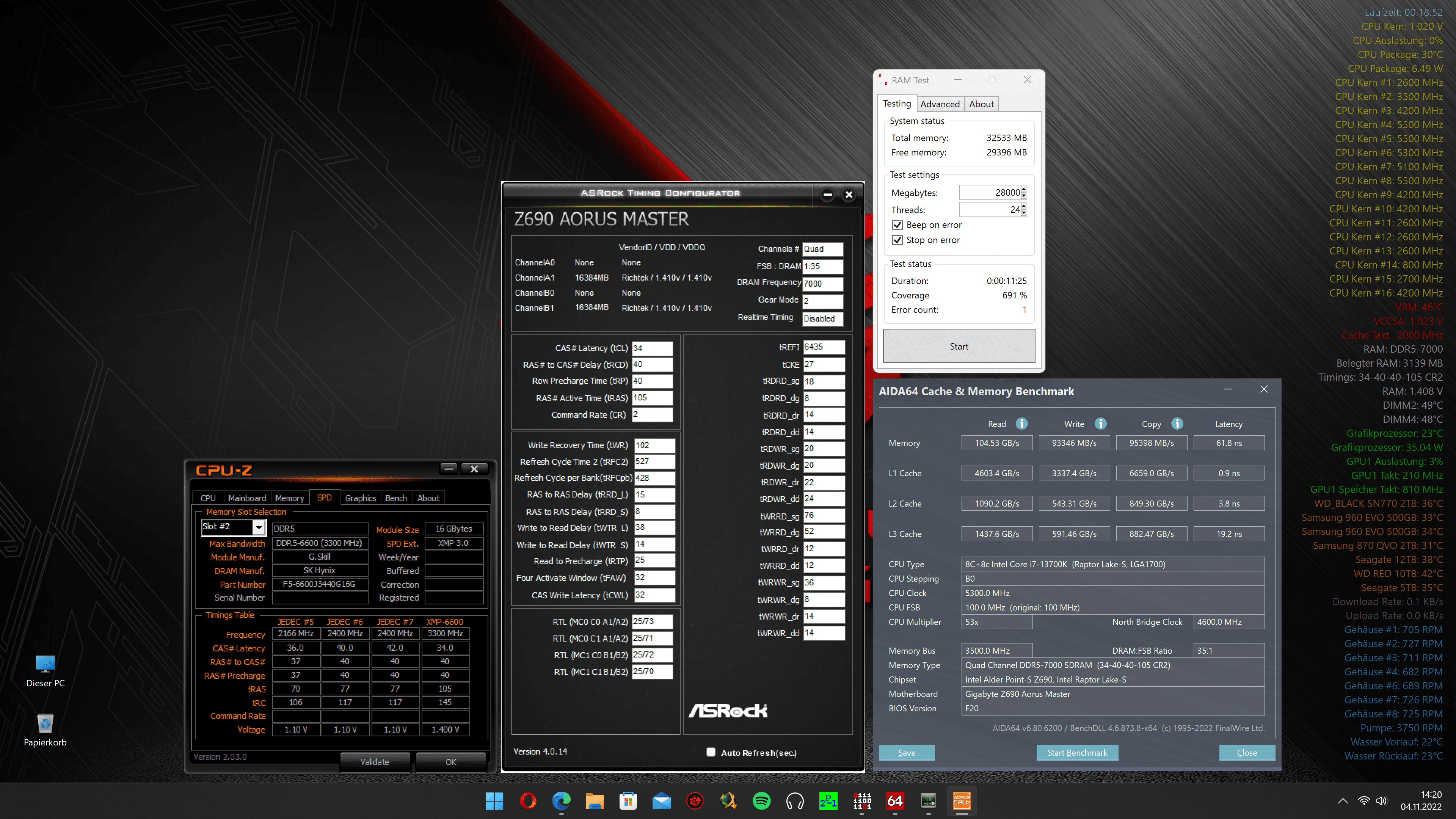Click the Command Rate (CR) value field

click(652, 414)
